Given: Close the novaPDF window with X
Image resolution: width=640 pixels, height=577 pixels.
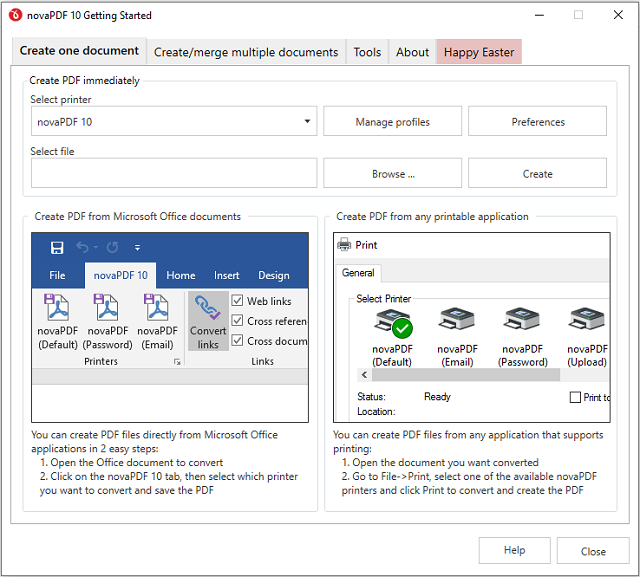Looking at the screenshot, I should pyautogui.click(x=618, y=15).
